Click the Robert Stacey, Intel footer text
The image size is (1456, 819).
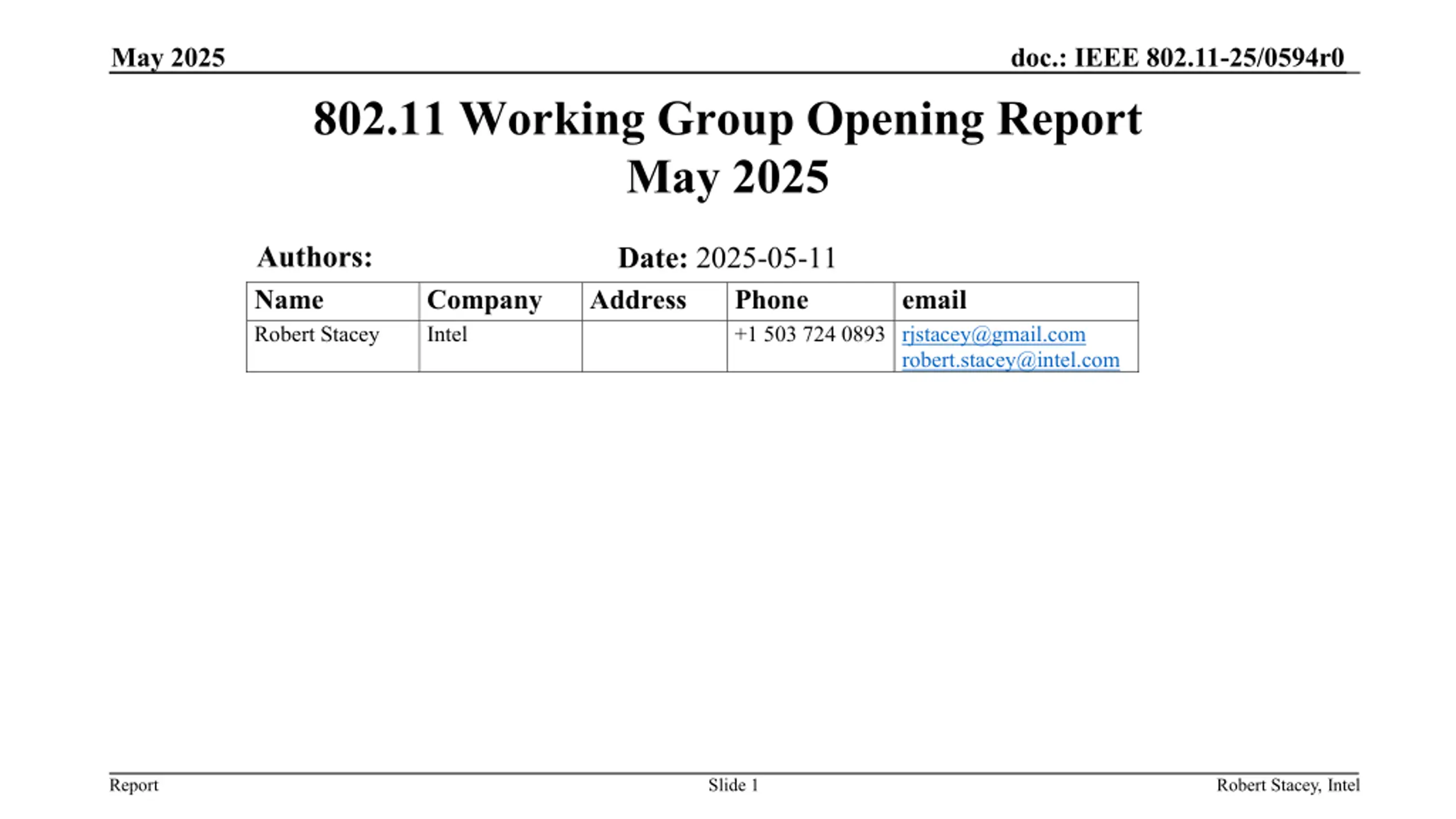click(1288, 785)
